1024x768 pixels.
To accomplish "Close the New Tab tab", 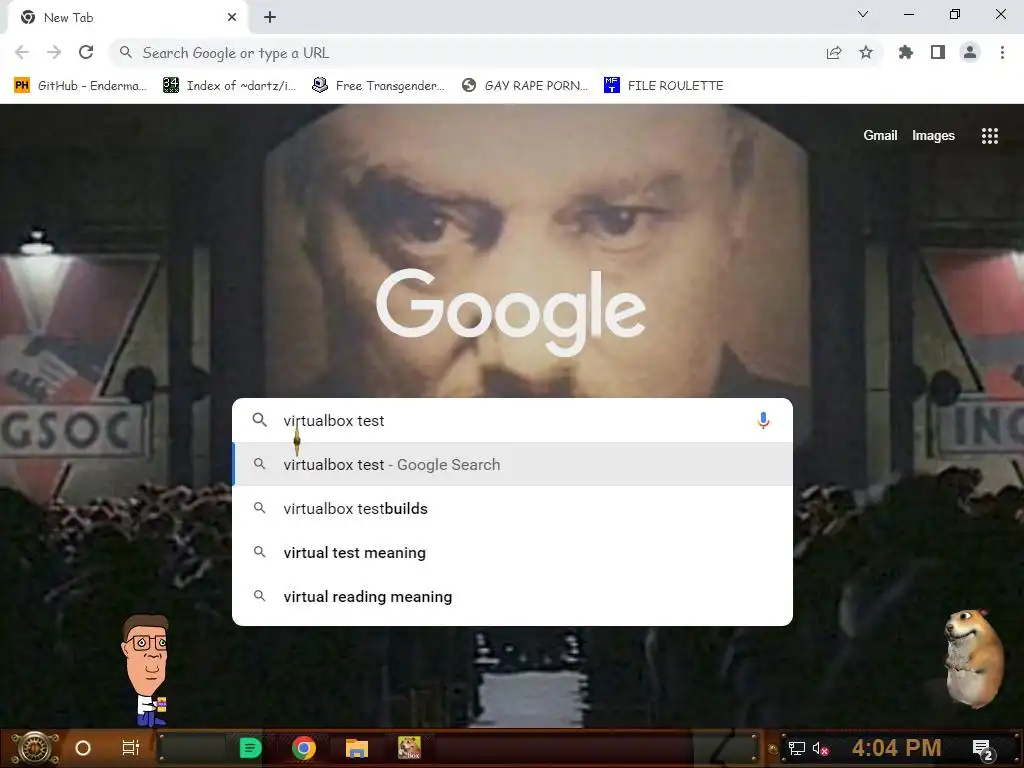I will (232, 18).
